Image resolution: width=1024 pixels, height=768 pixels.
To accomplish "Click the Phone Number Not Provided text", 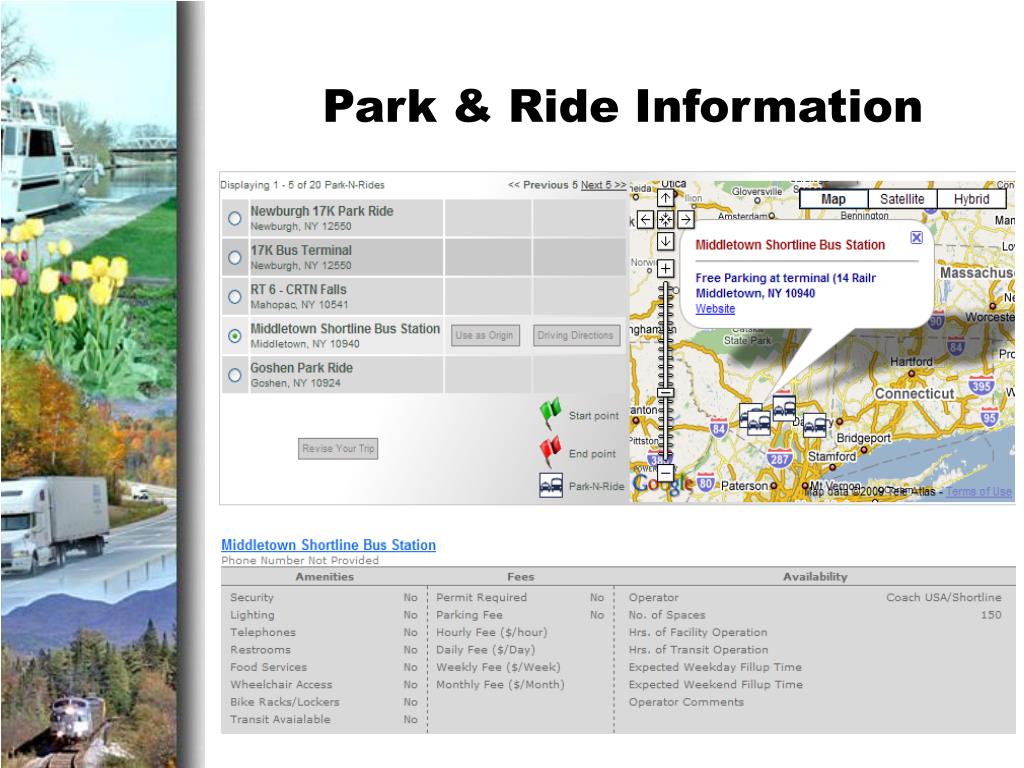I will point(300,560).
